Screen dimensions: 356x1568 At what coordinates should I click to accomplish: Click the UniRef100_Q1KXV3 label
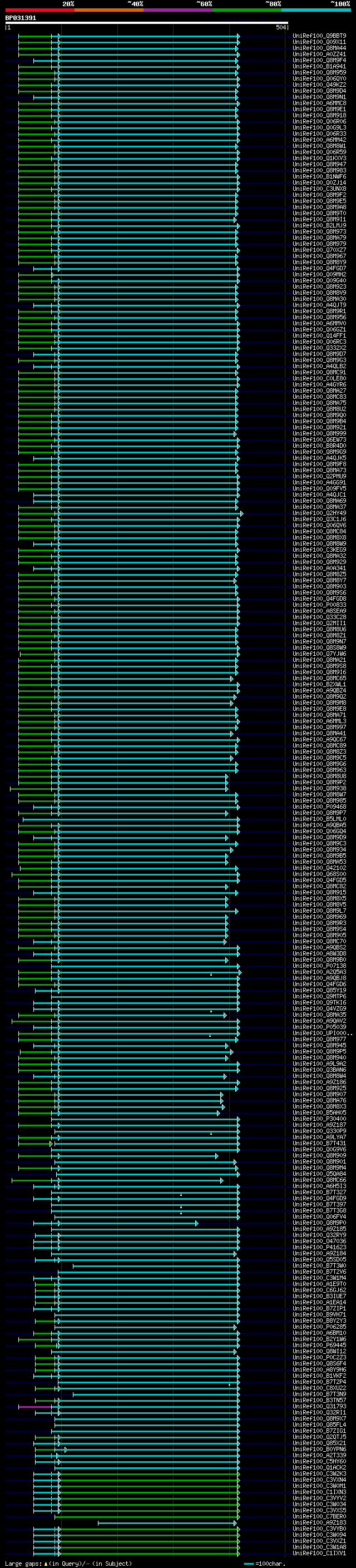click(319, 159)
